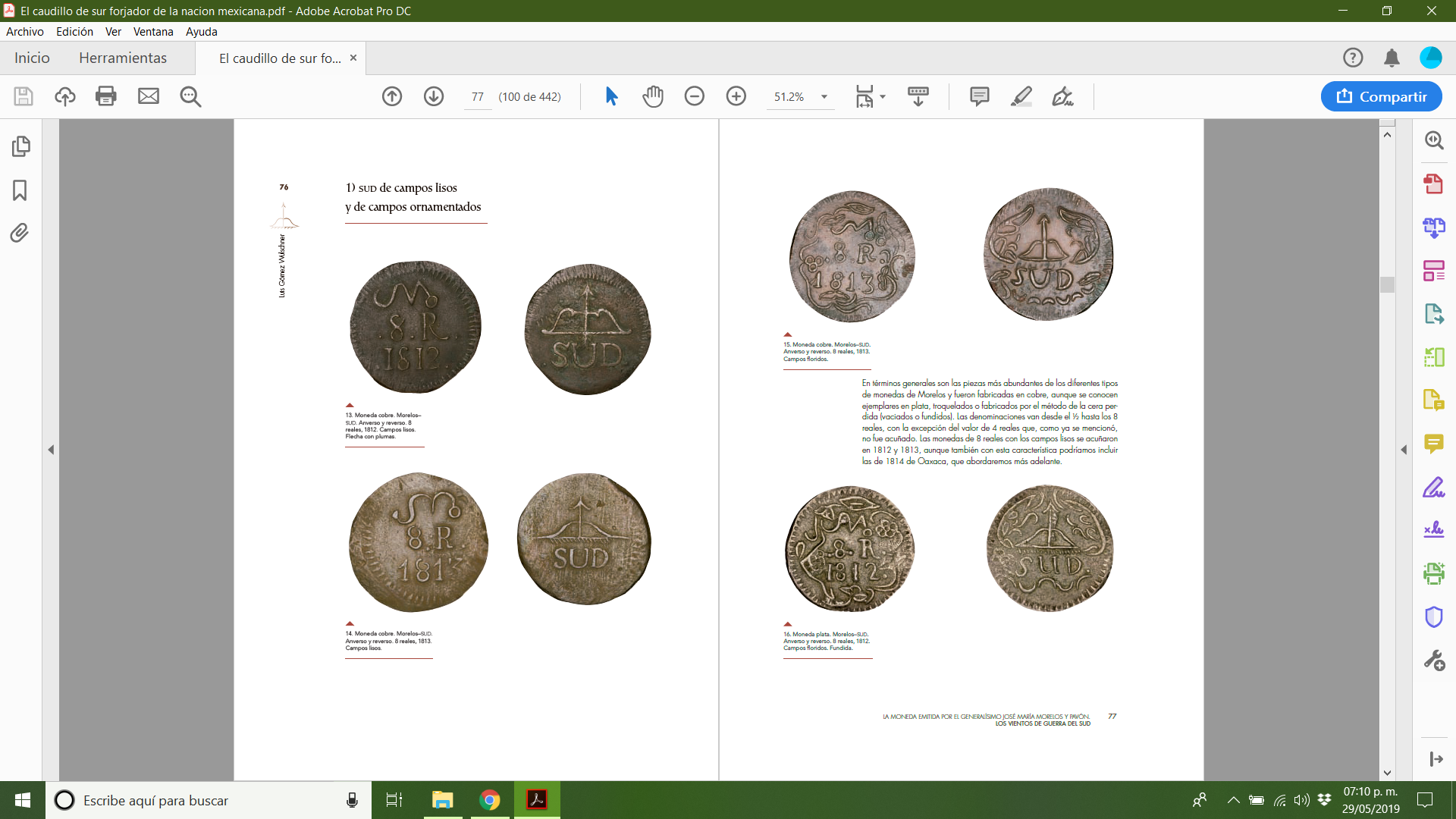The width and height of the screenshot is (1456, 819).
Task: Click the zoom out minus icon
Action: 695,96
